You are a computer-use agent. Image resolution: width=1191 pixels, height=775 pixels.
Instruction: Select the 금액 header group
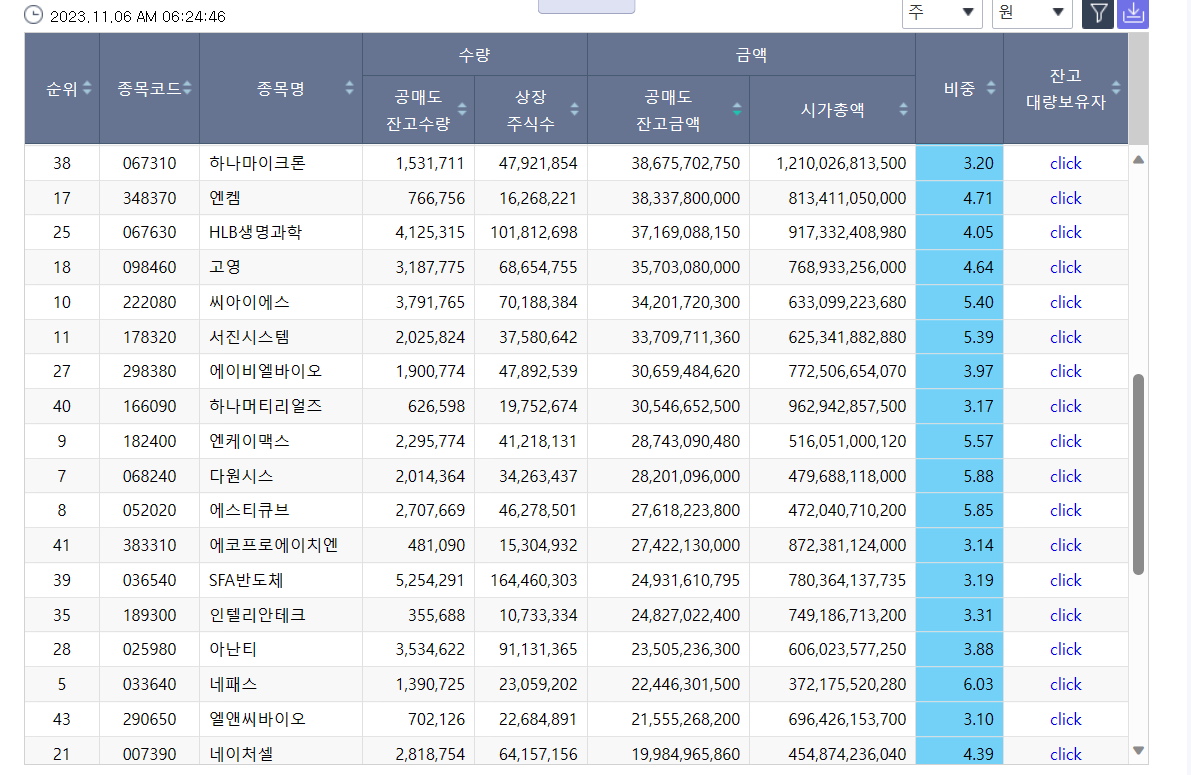(751, 55)
